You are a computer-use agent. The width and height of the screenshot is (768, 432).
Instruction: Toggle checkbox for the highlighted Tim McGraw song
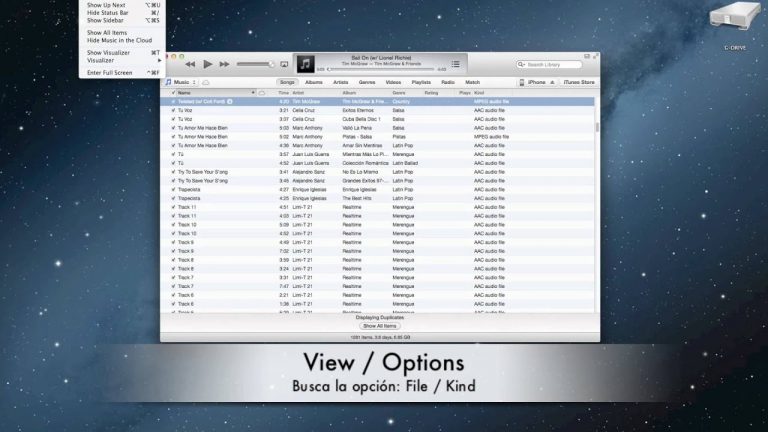point(173,101)
